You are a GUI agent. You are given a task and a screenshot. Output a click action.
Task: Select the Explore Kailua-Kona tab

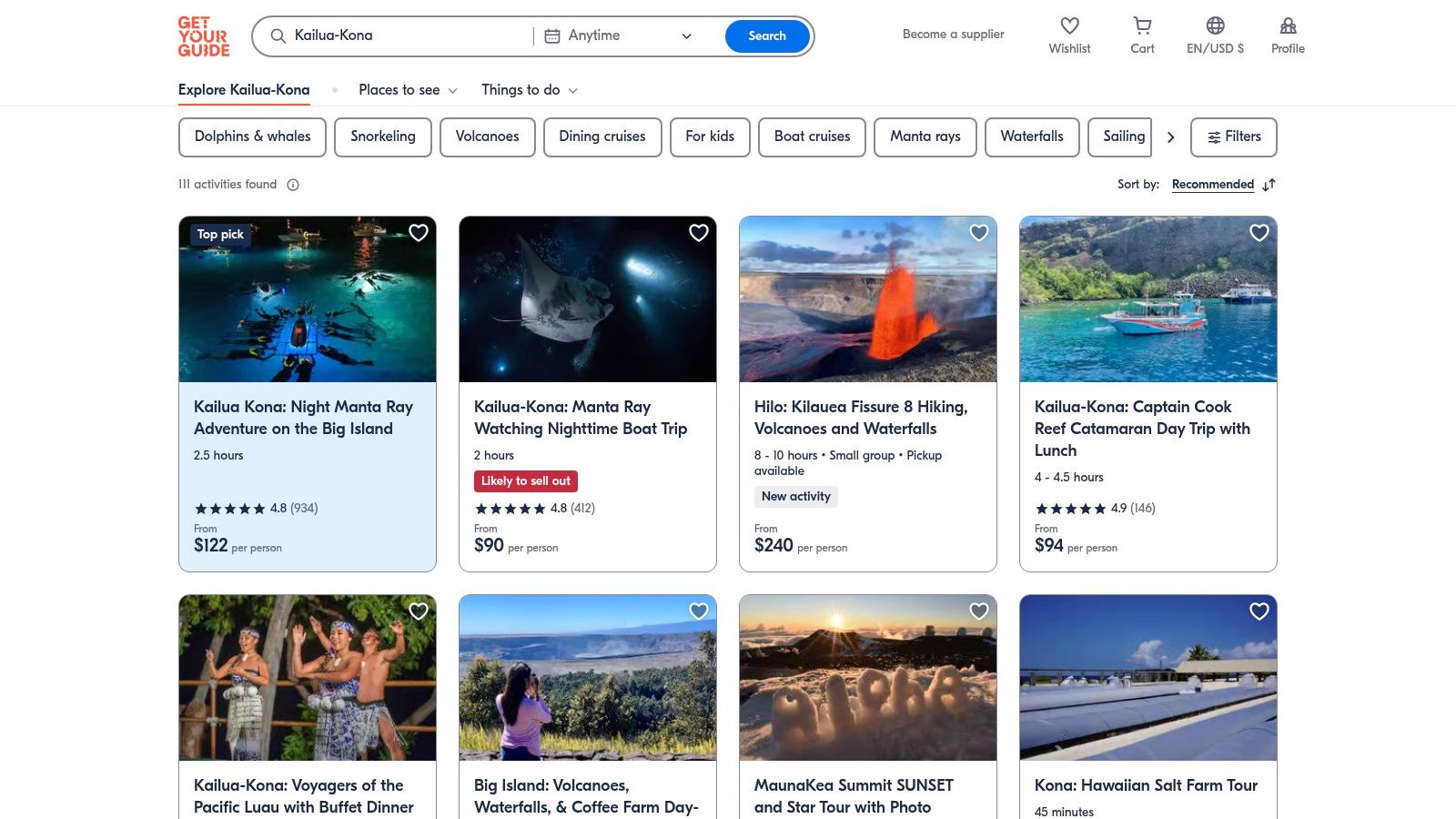click(244, 90)
